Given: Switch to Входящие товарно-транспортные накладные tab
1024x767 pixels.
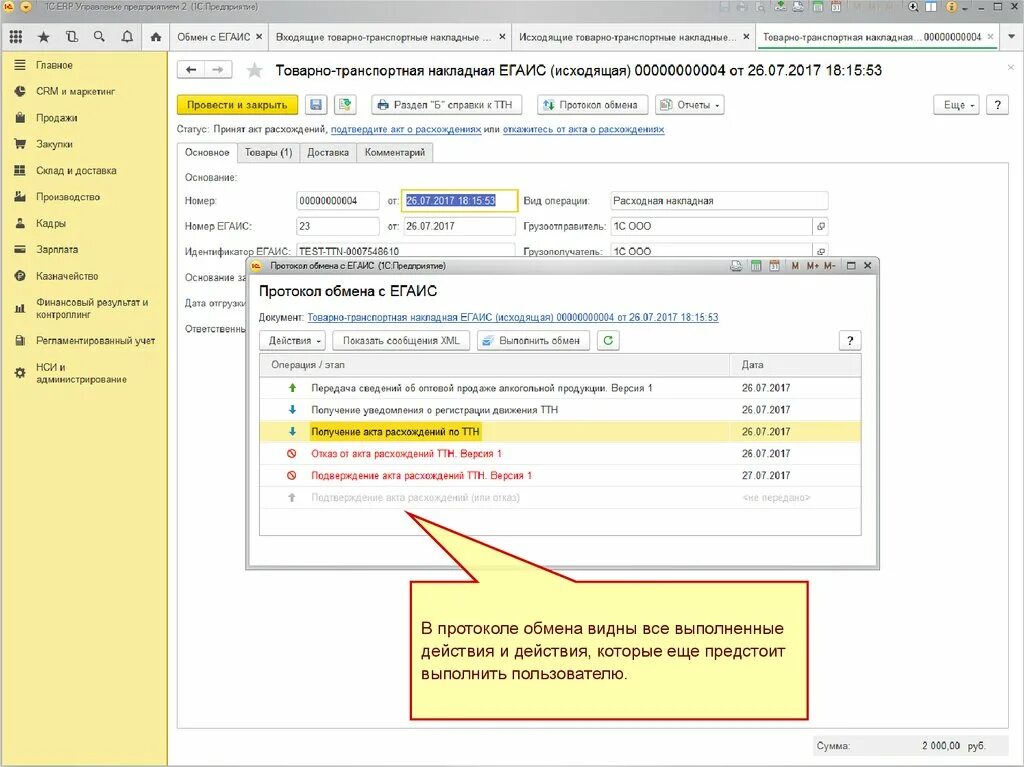Looking at the screenshot, I should click(383, 37).
